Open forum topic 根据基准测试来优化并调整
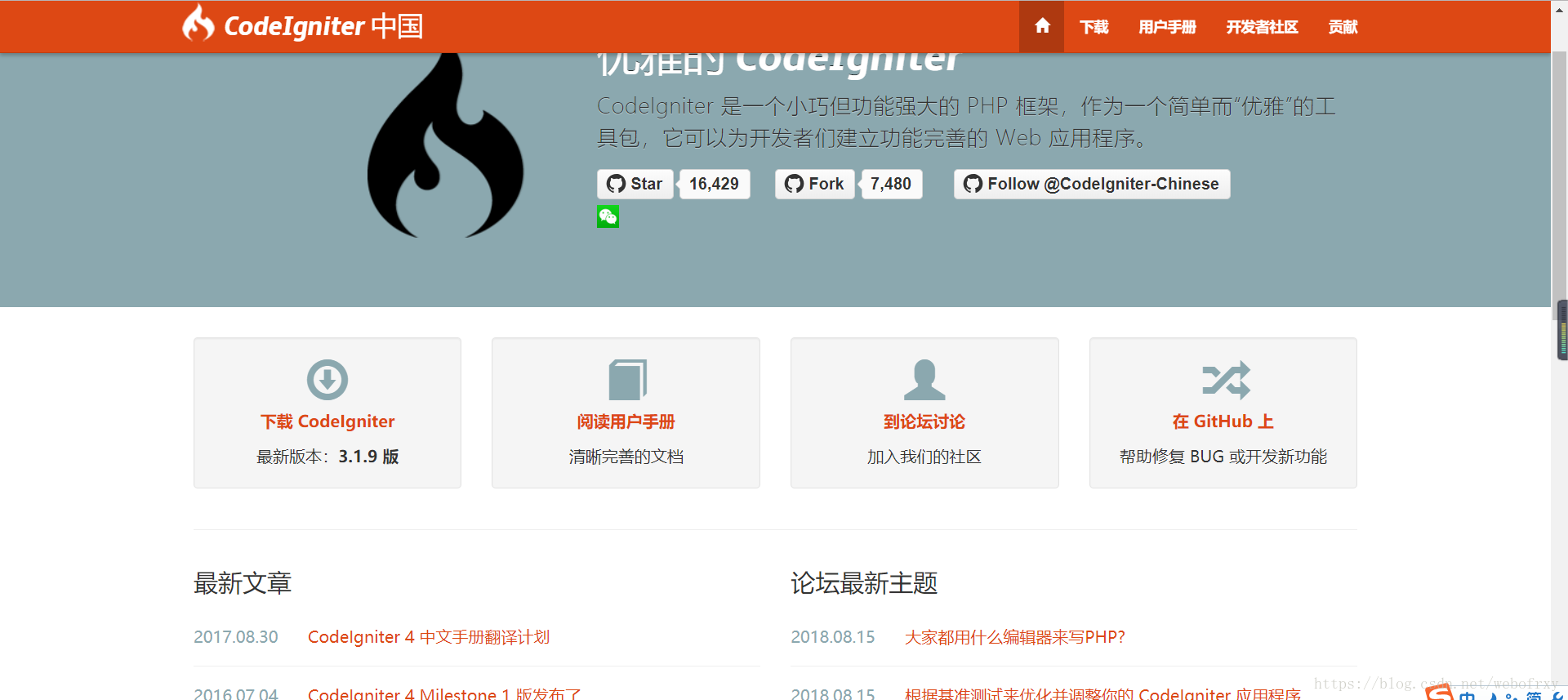 point(1102,693)
